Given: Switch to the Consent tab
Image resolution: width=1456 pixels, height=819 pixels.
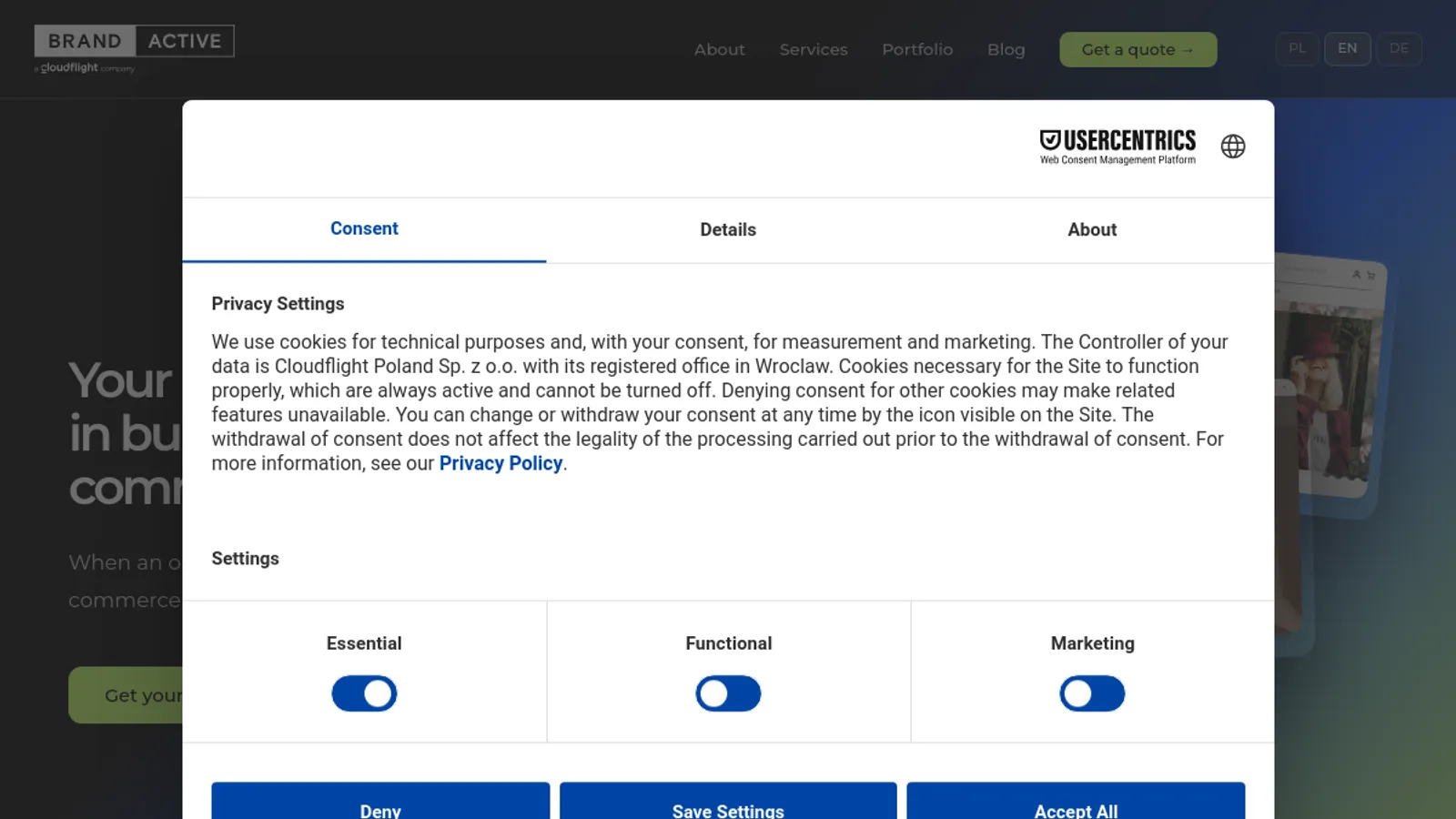Looking at the screenshot, I should click(364, 229).
